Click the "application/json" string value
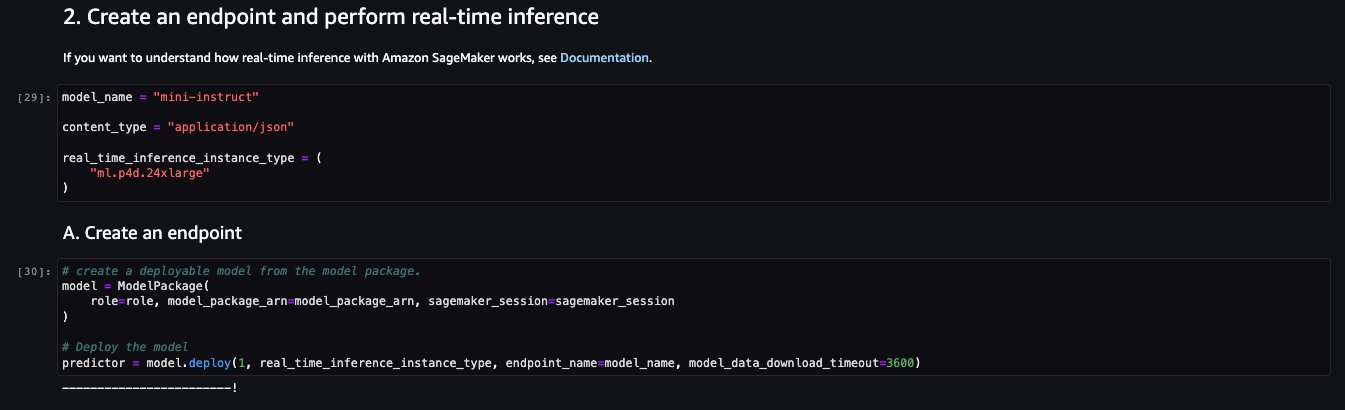 pyautogui.click(x=229, y=127)
